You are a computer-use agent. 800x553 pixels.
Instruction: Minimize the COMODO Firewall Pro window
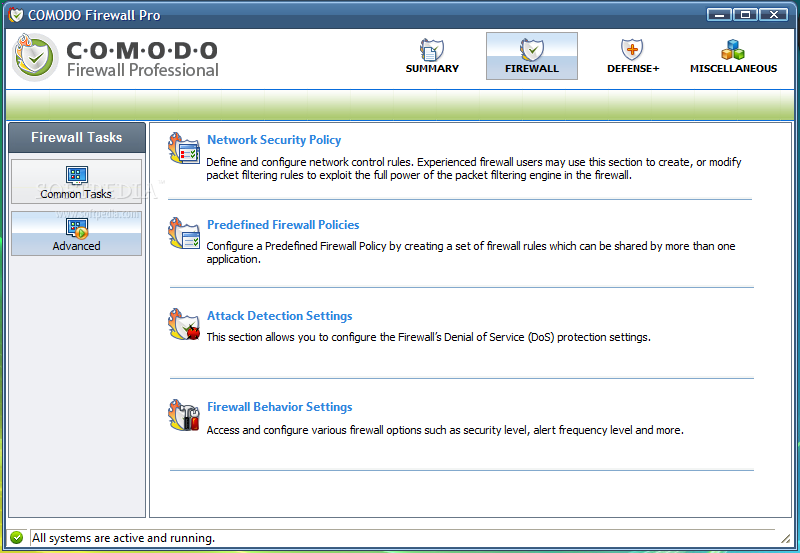tap(719, 15)
